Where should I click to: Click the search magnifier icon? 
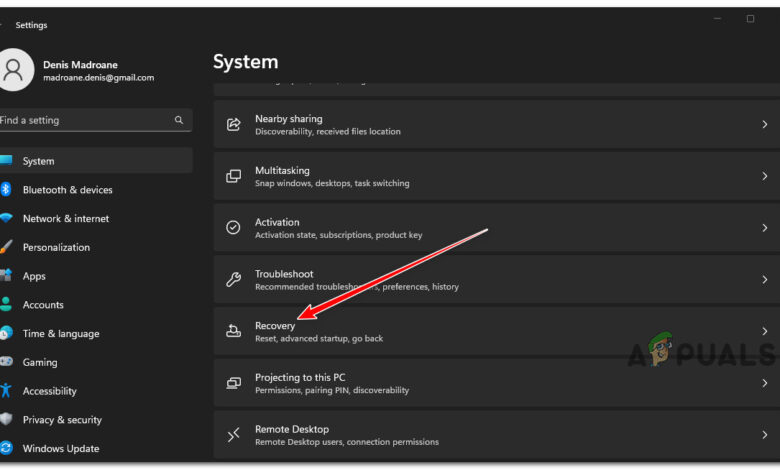pos(179,120)
